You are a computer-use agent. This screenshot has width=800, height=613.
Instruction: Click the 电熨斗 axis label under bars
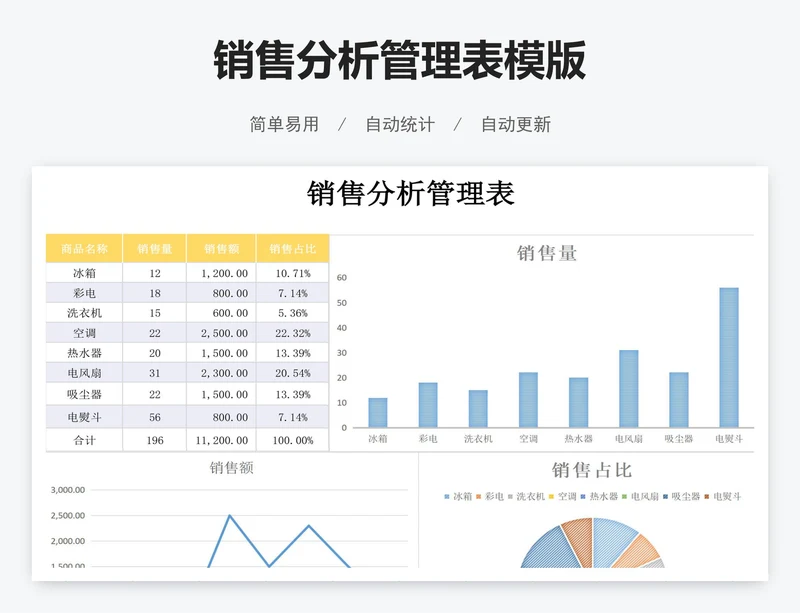pyautogui.click(x=729, y=438)
